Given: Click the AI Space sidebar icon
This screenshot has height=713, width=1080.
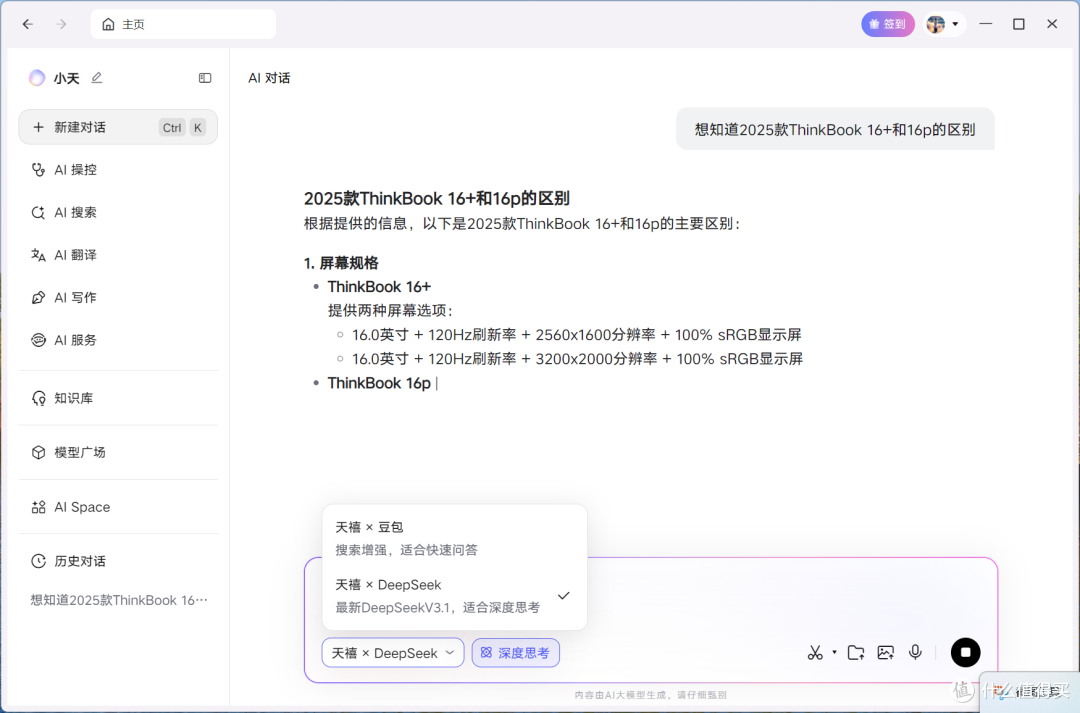Looking at the screenshot, I should click(38, 507).
